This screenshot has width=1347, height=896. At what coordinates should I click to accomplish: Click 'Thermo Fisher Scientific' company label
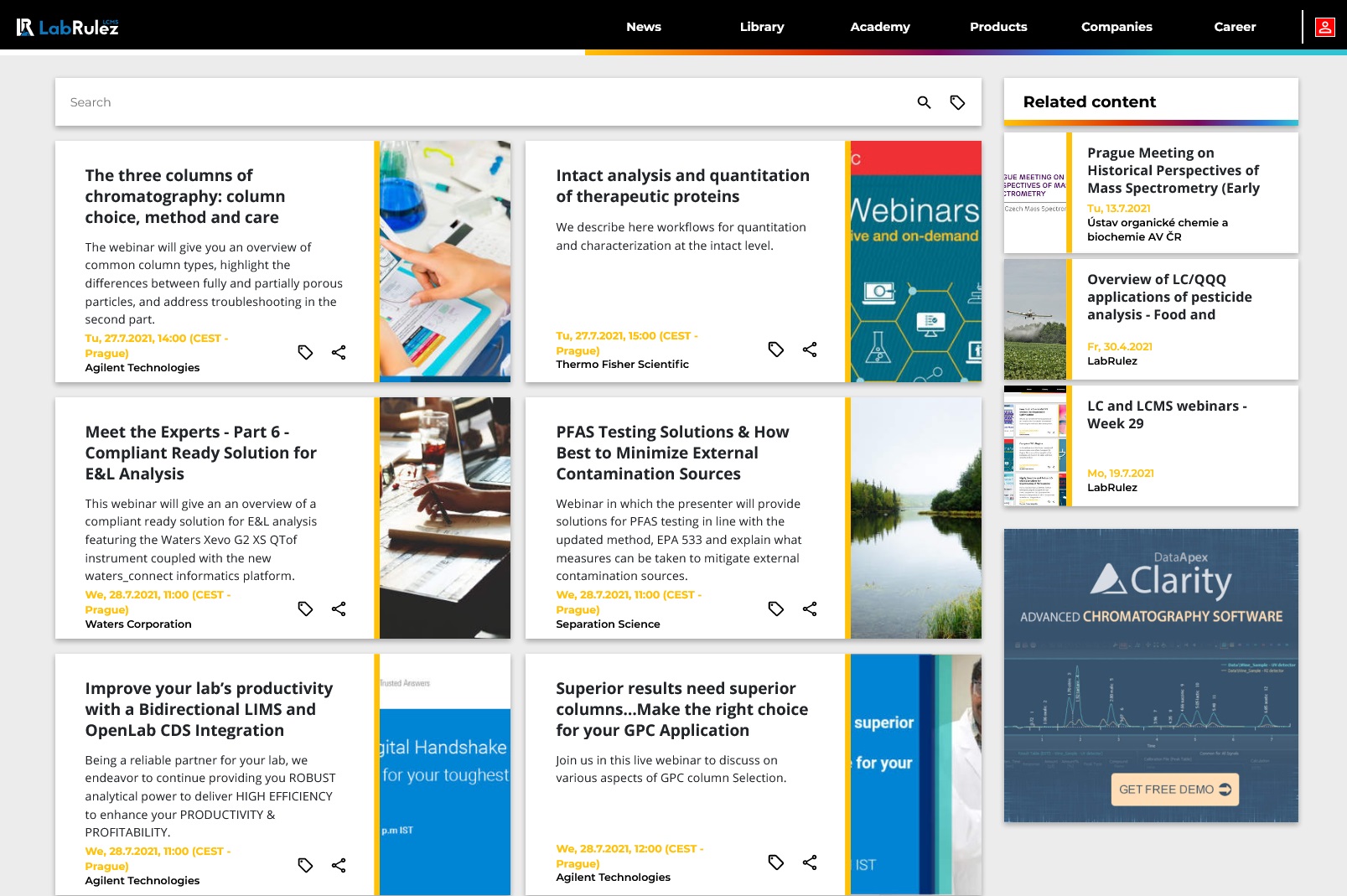tap(622, 364)
